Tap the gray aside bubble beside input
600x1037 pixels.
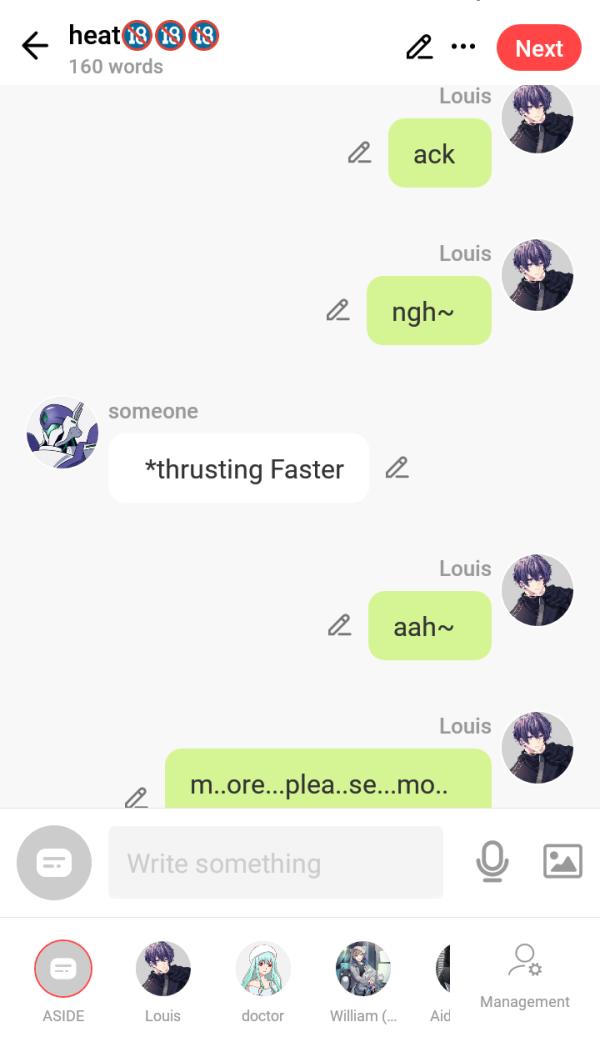tap(54, 862)
